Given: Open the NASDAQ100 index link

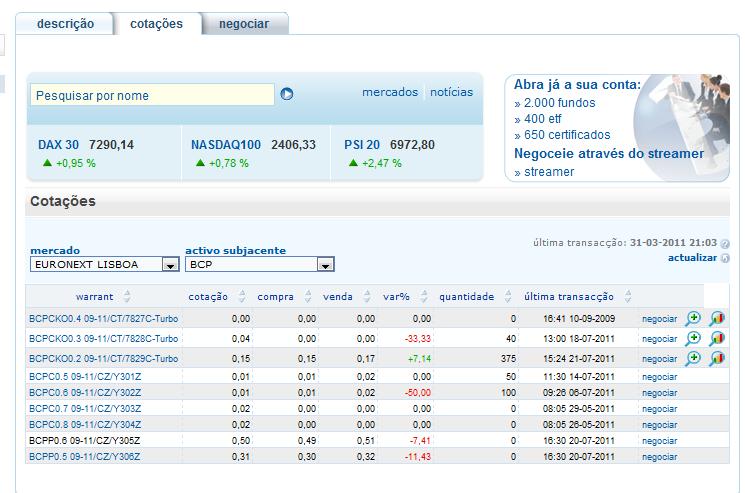Looking at the screenshot, I should (226, 145).
